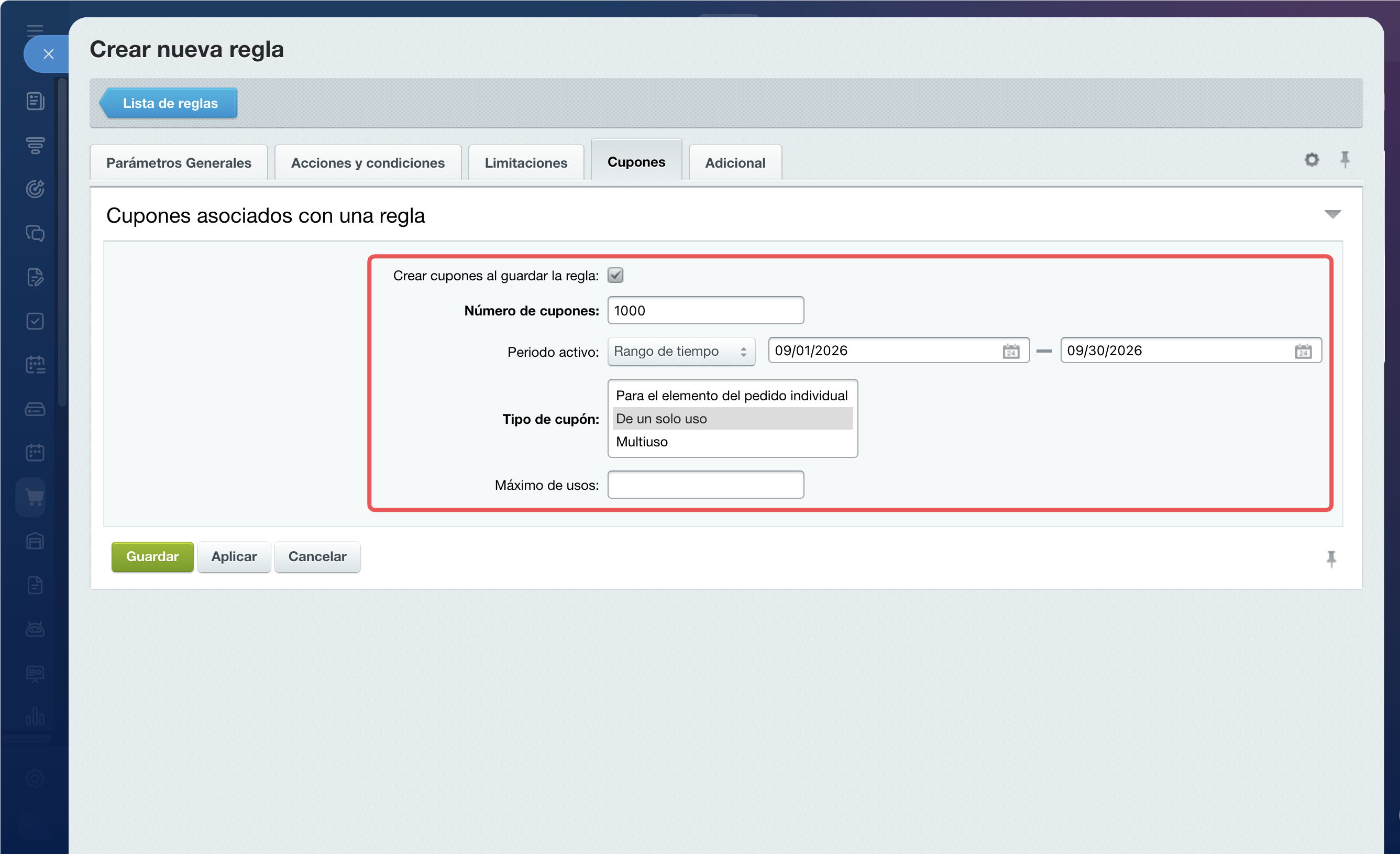Open the news feed icon in the sidebar
1400x854 pixels.
[x=35, y=101]
